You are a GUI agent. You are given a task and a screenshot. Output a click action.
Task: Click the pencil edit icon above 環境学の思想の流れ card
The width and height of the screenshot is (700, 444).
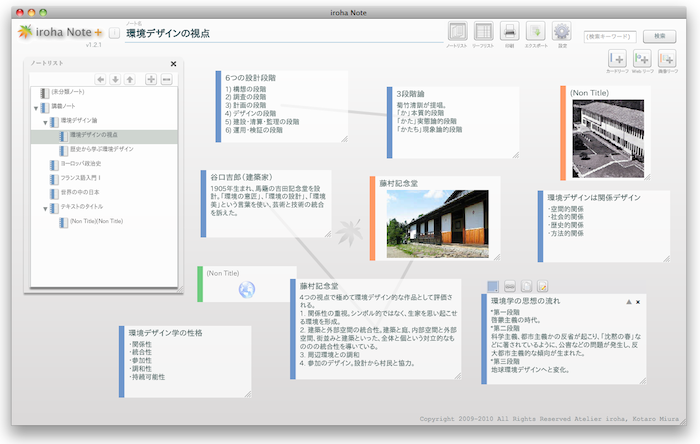pyautogui.click(x=542, y=286)
